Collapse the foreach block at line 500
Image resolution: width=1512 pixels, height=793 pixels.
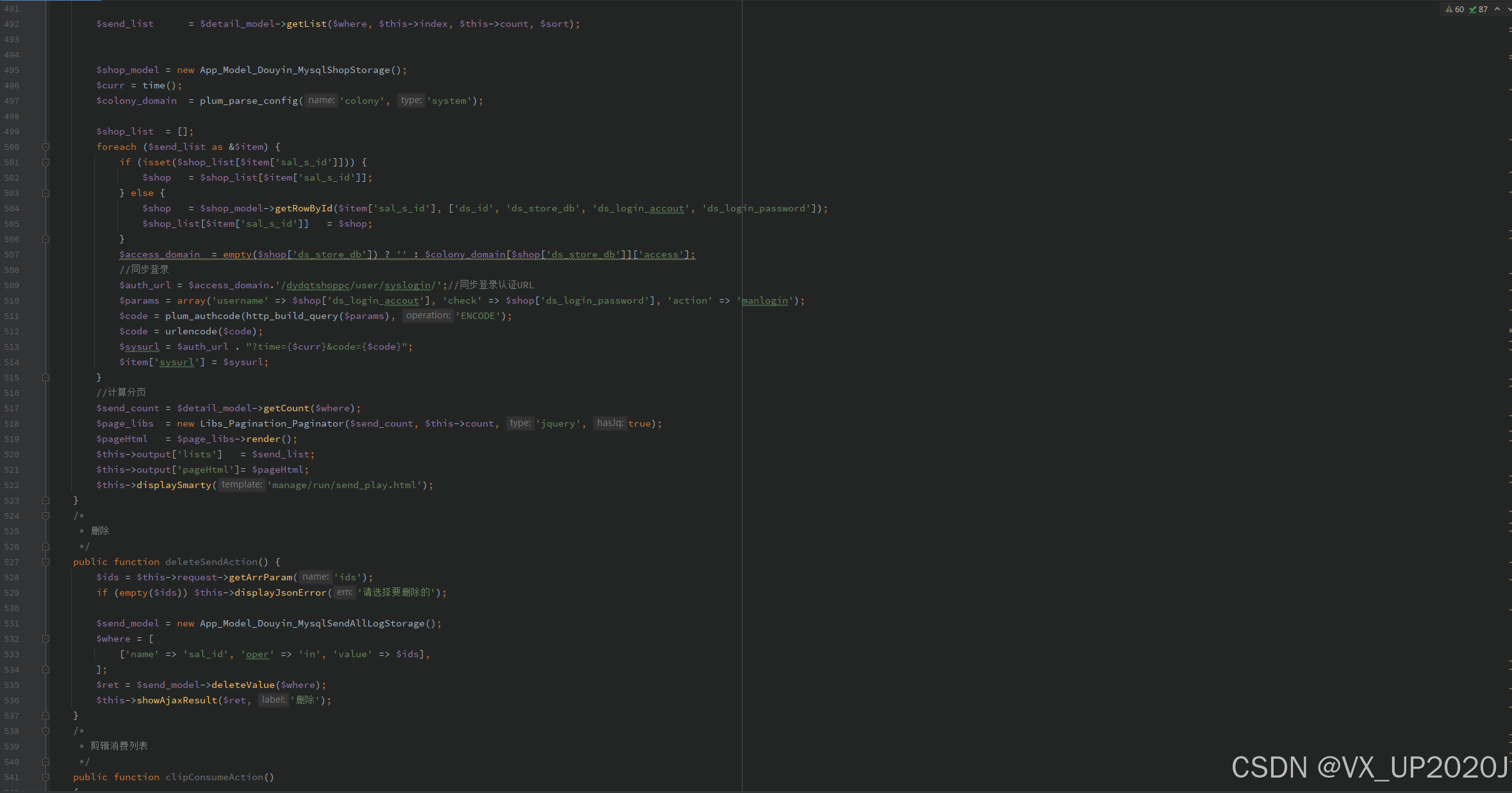point(45,147)
